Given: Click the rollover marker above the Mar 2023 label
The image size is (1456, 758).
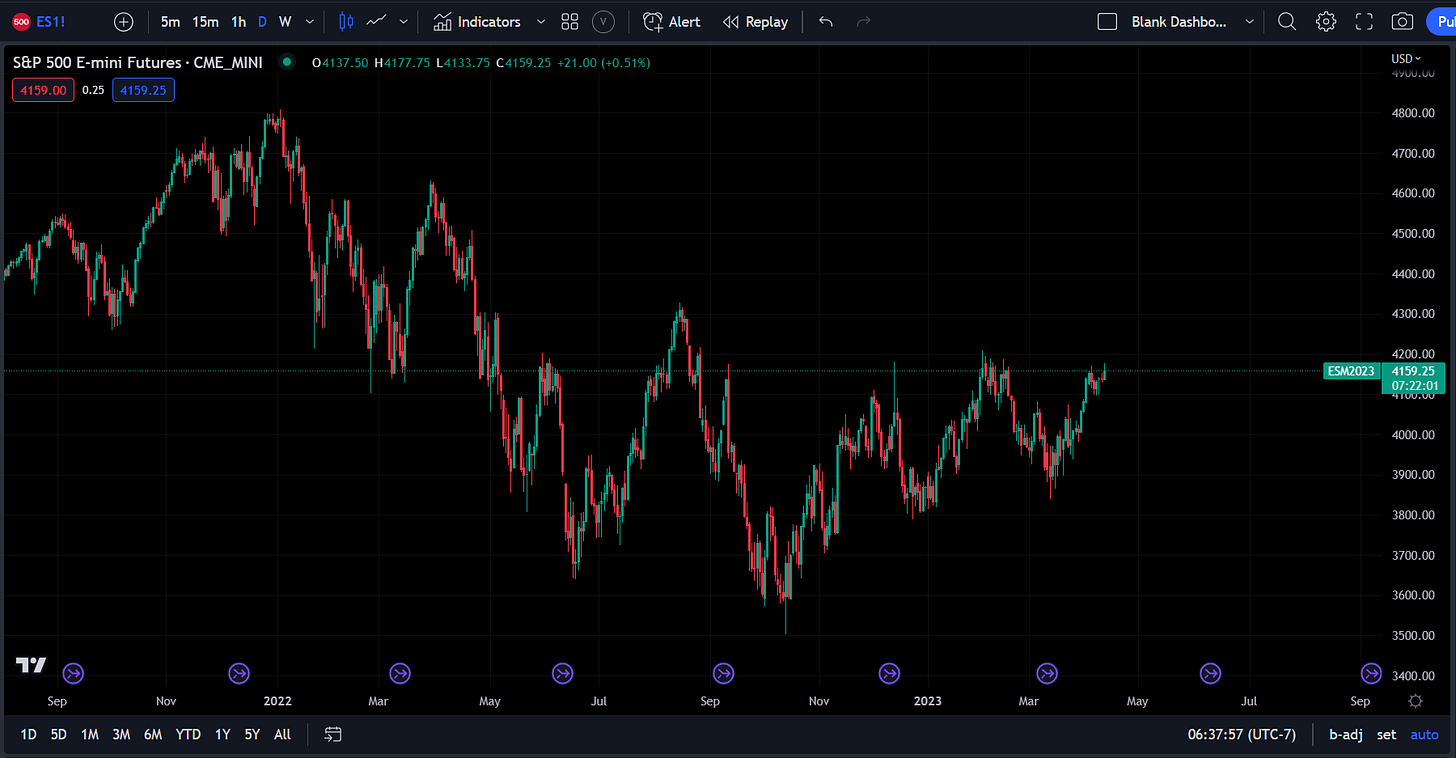Looking at the screenshot, I should (x=1047, y=673).
